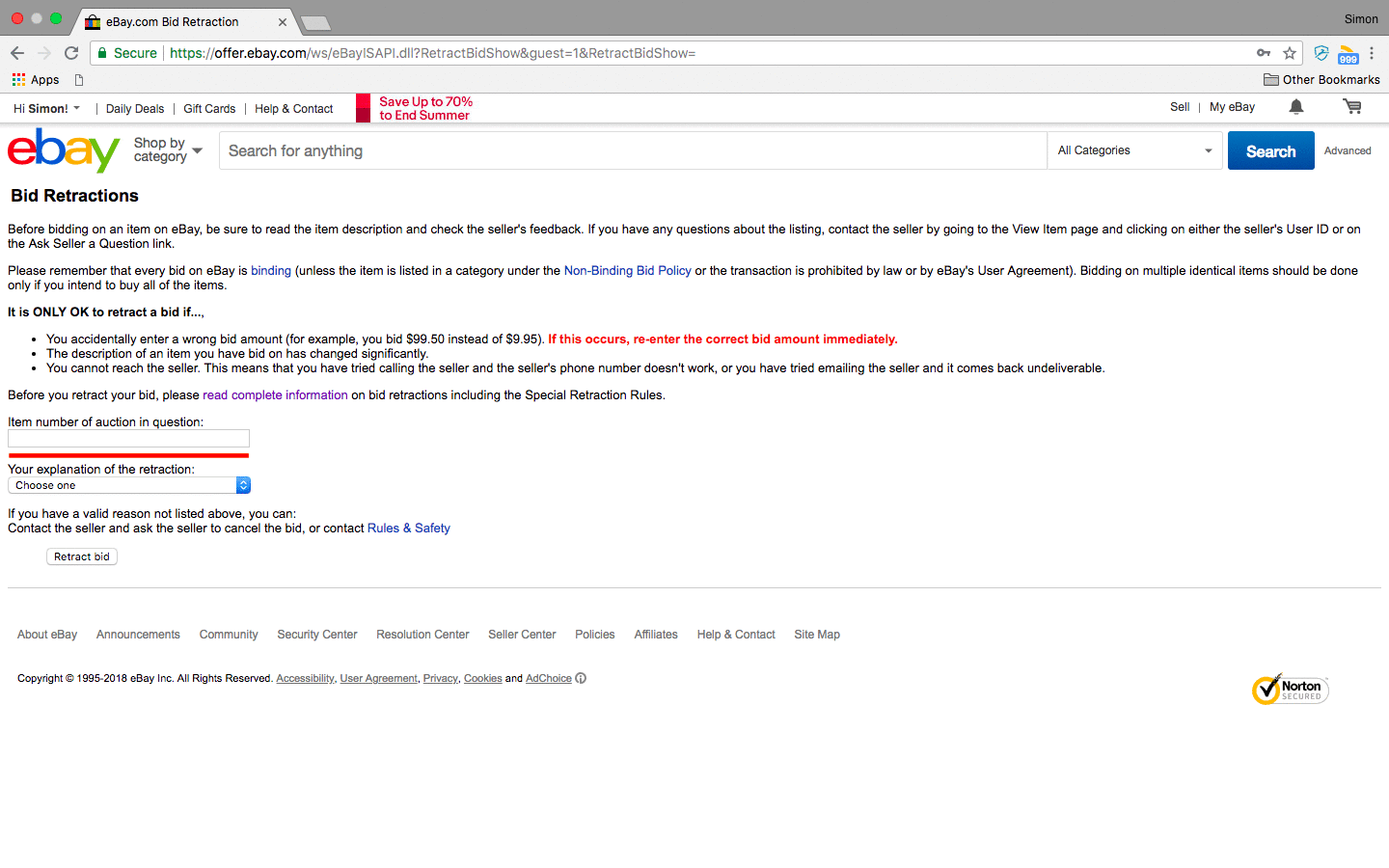Viewport: 1389px width, 868px height.
Task: Open My eBay
Action: 1232,107
